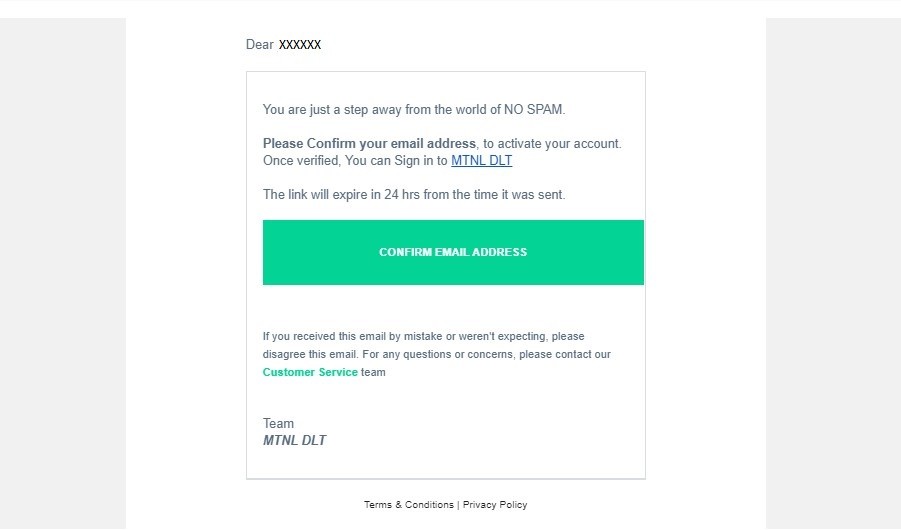Click the word 'team' after Customer Service
Image resolution: width=901 pixels, height=530 pixels.
[x=373, y=372]
